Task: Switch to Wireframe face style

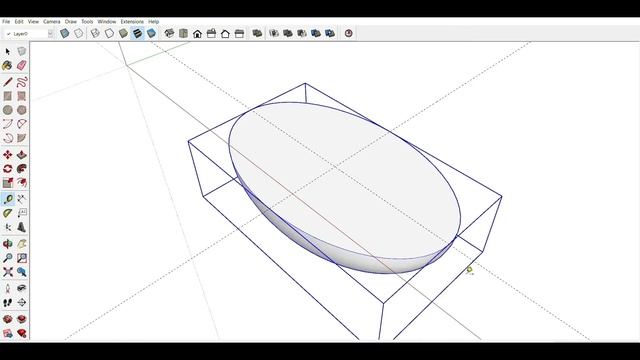Action: click(95, 33)
